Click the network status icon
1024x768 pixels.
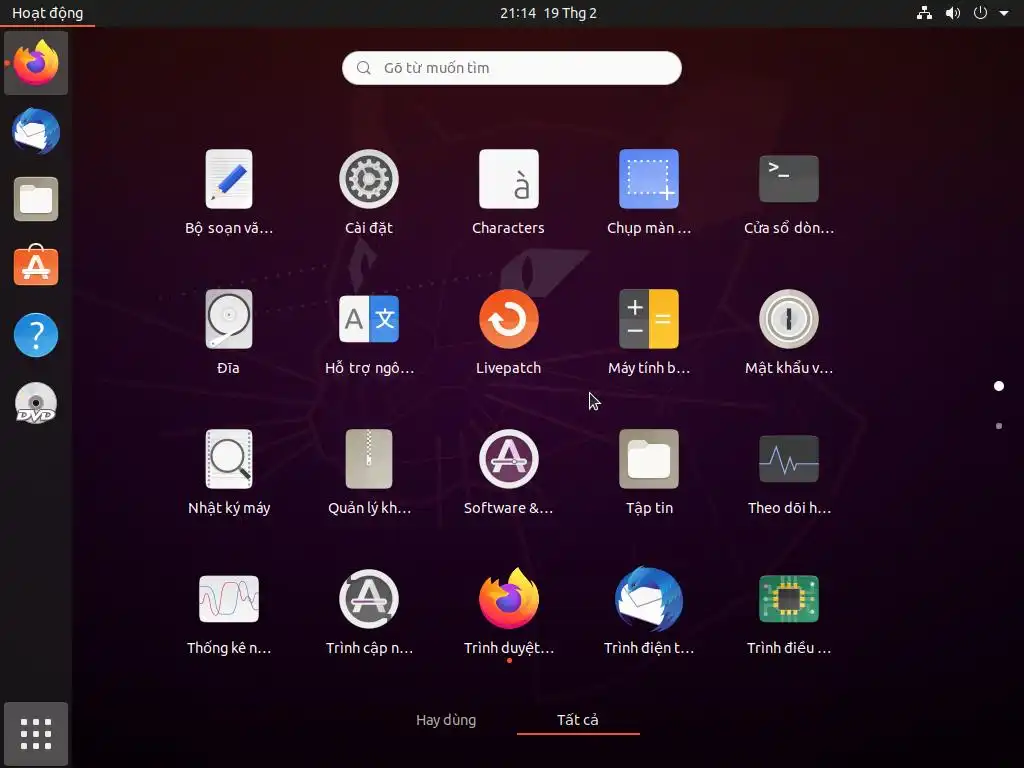[x=924, y=13]
